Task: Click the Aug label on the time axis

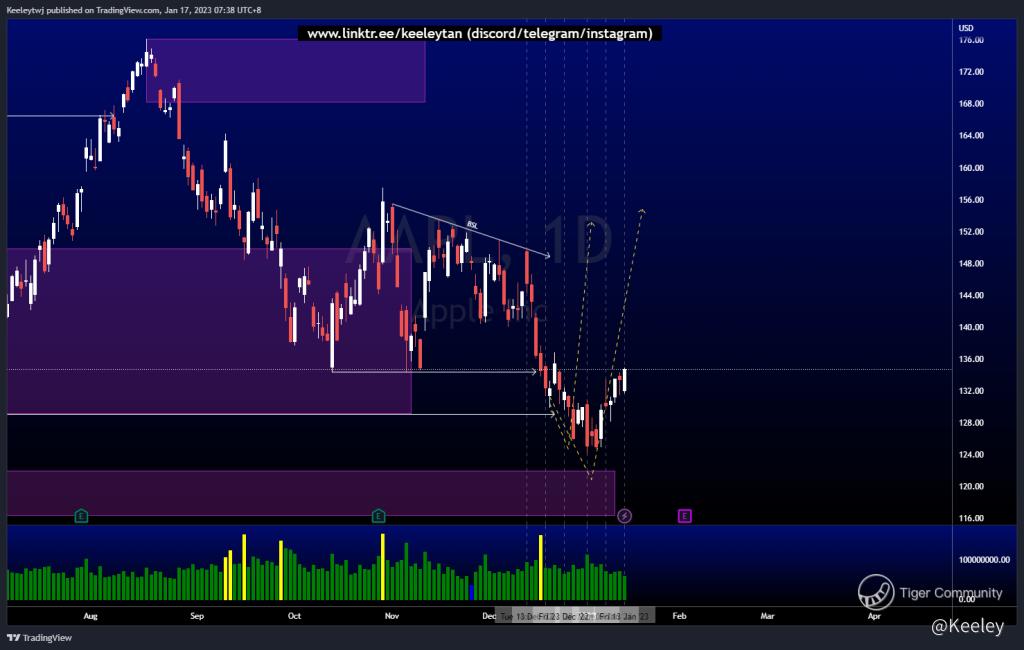Action: pos(91,616)
